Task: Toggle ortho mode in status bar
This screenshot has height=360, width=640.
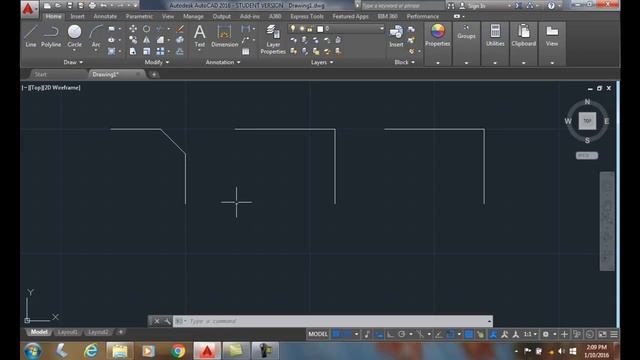Action: (x=391, y=334)
